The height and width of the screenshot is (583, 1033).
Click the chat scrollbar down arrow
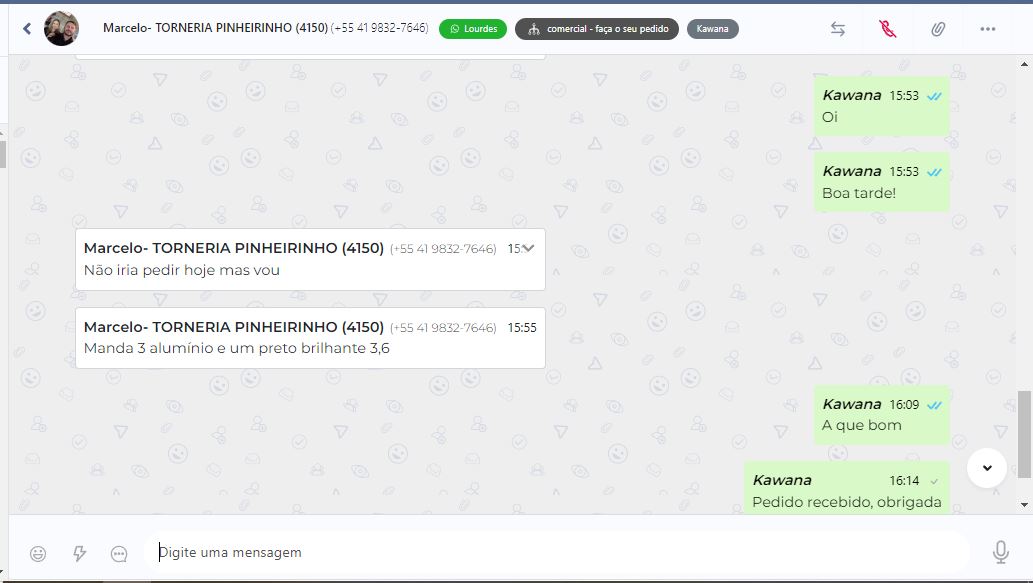1024,505
